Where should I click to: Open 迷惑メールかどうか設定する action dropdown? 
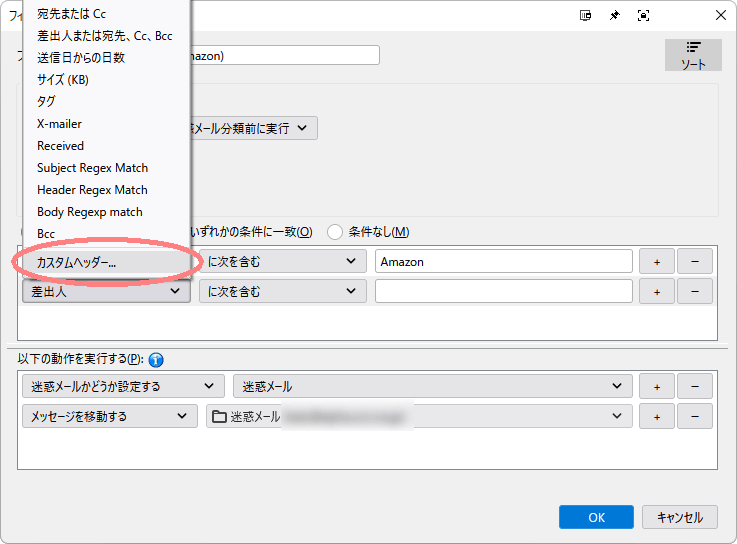pyautogui.click(x=123, y=386)
